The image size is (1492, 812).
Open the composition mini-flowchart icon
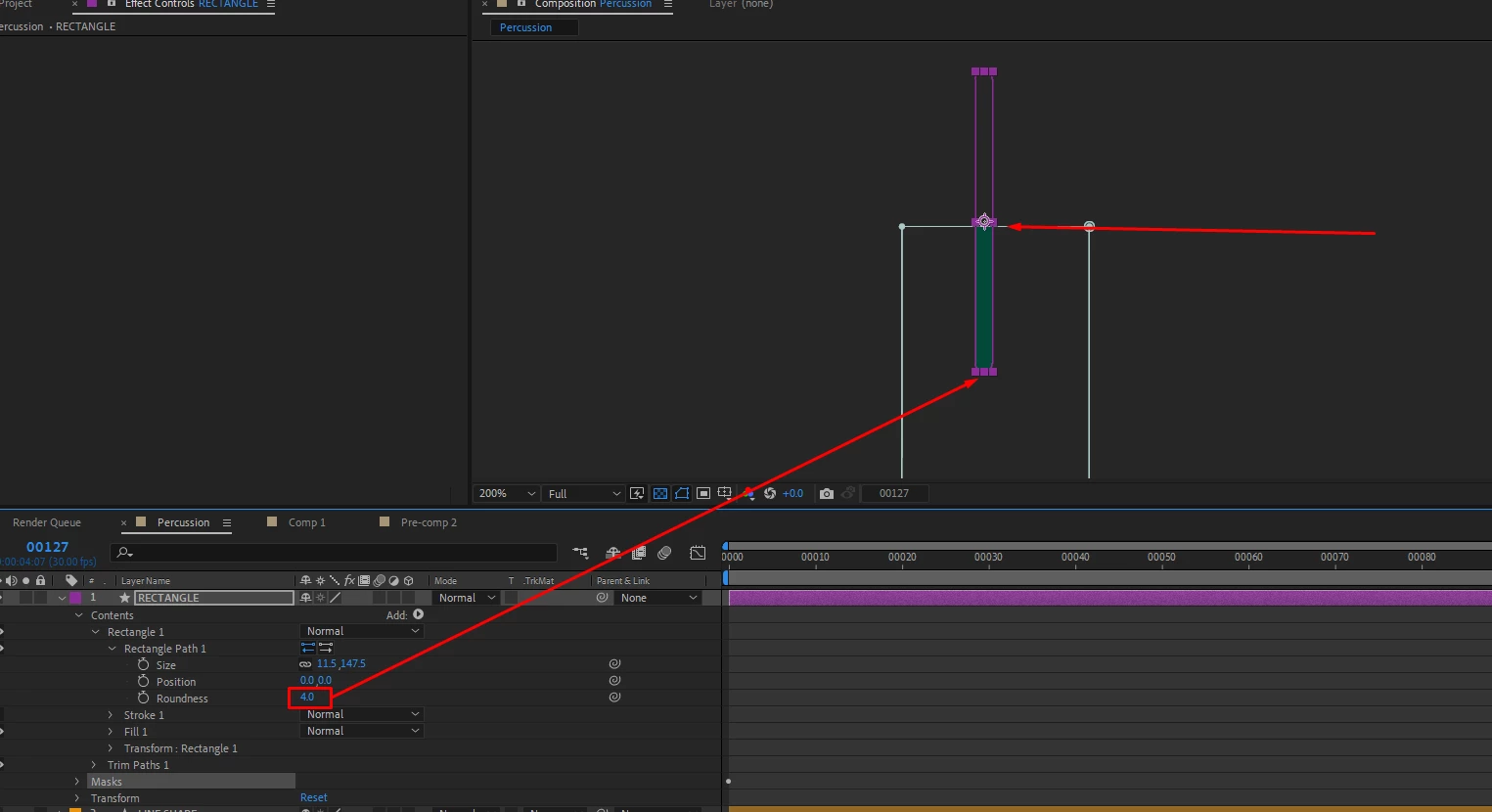pyautogui.click(x=580, y=553)
